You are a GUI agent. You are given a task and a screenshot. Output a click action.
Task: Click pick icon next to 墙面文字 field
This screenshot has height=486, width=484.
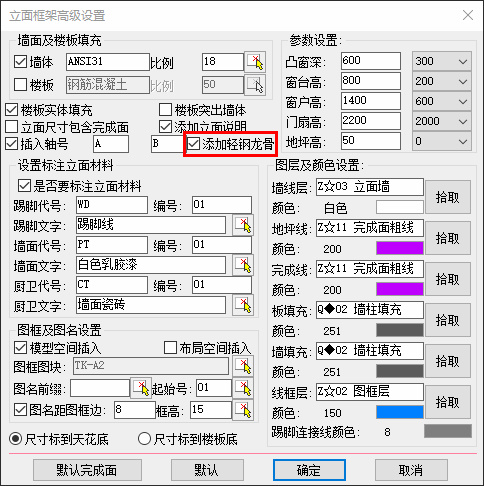coord(243,265)
